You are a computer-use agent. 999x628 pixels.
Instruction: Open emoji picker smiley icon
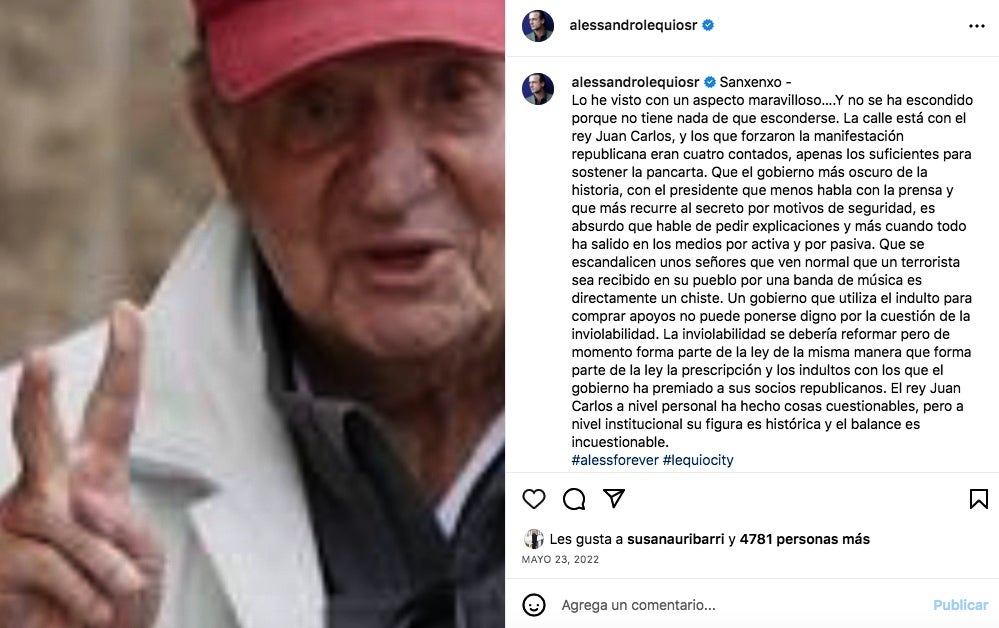coord(534,604)
